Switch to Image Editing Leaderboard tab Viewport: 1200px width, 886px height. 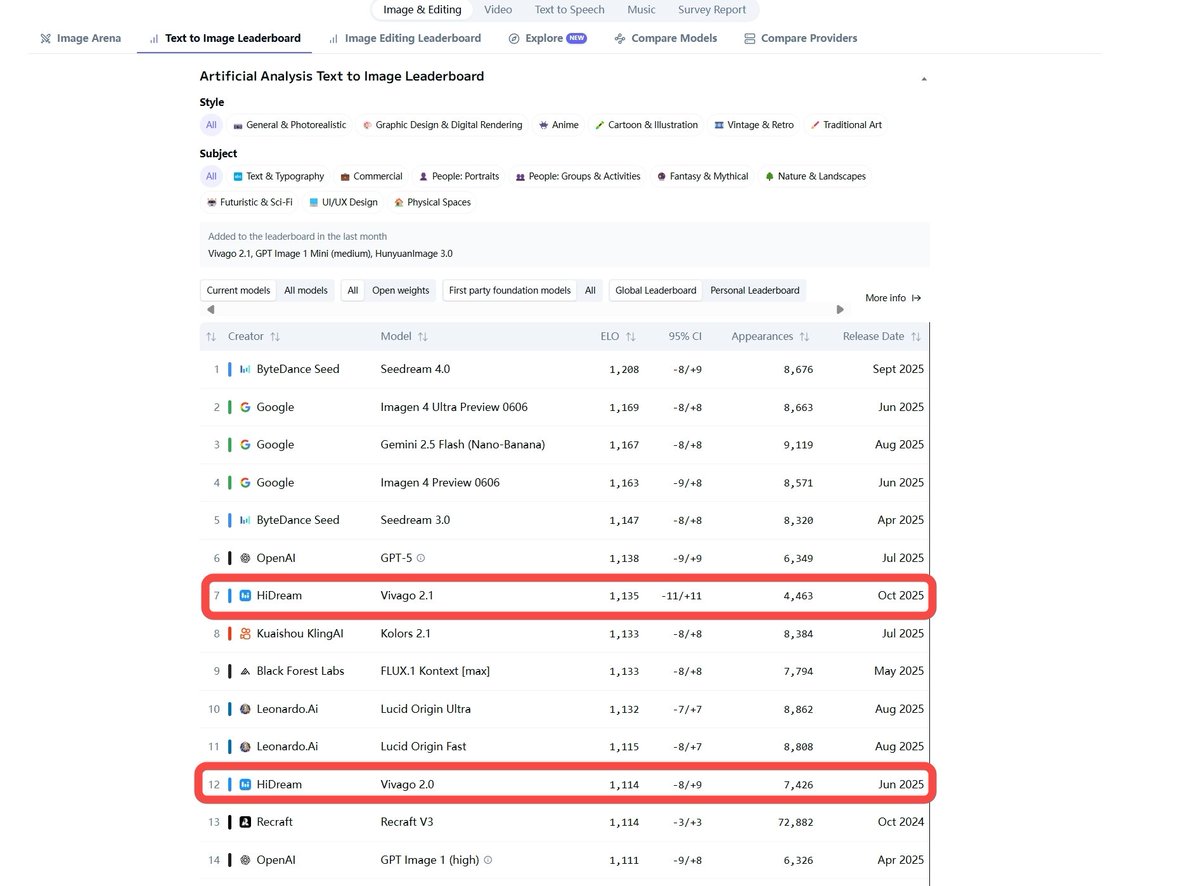point(404,38)
